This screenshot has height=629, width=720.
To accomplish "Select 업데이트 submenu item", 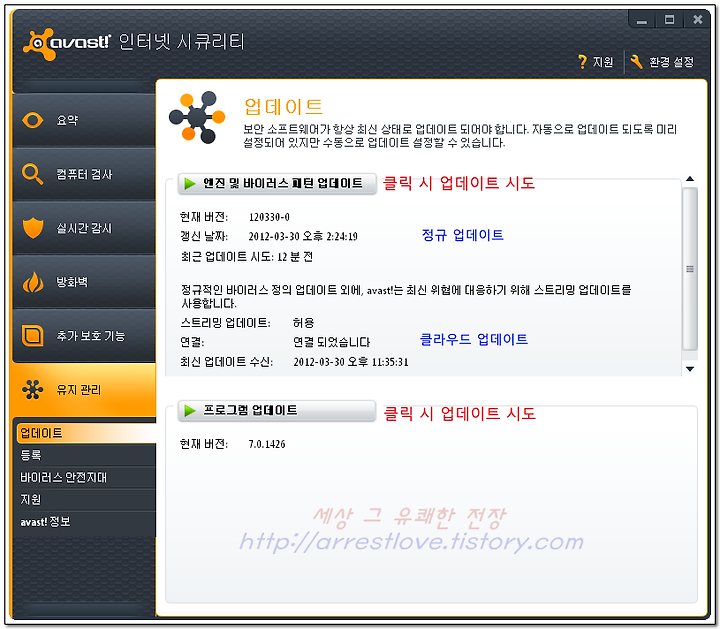I will pos(86,433).
